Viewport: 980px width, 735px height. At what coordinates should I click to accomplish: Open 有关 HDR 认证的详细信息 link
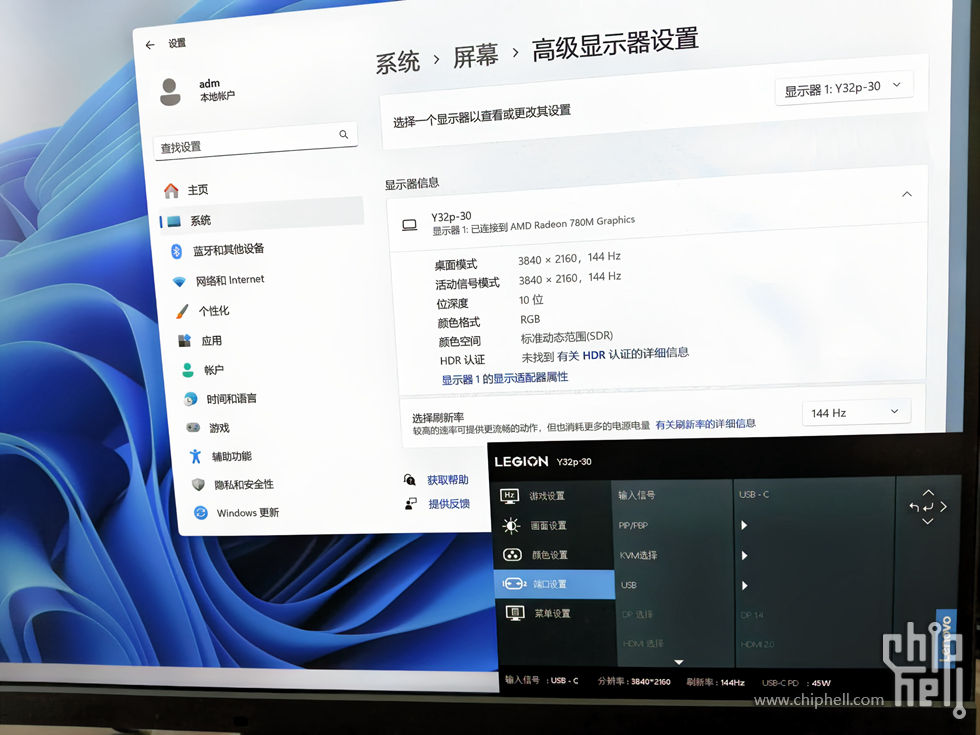(x=623, y=354)
